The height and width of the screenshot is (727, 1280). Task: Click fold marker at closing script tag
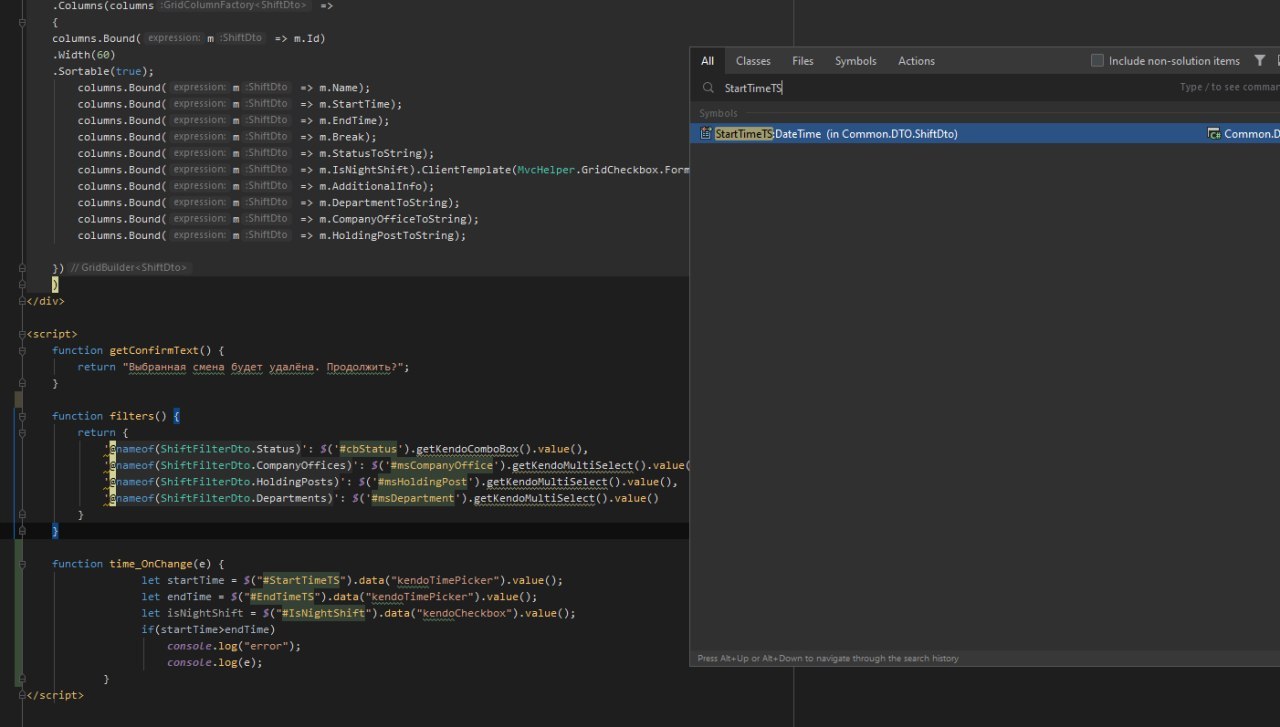23,695
